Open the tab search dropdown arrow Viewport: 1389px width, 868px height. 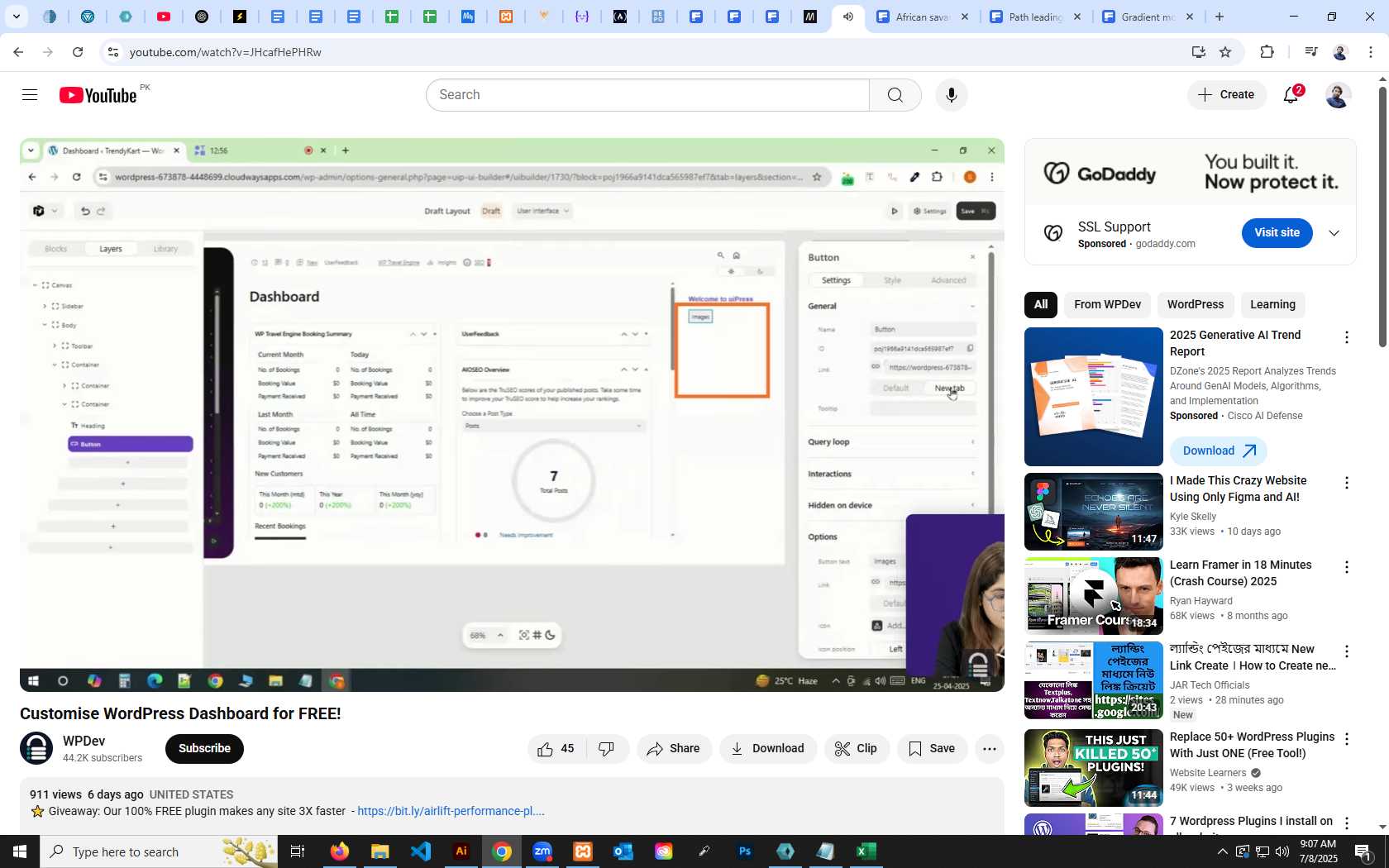[x=16, y=17]
